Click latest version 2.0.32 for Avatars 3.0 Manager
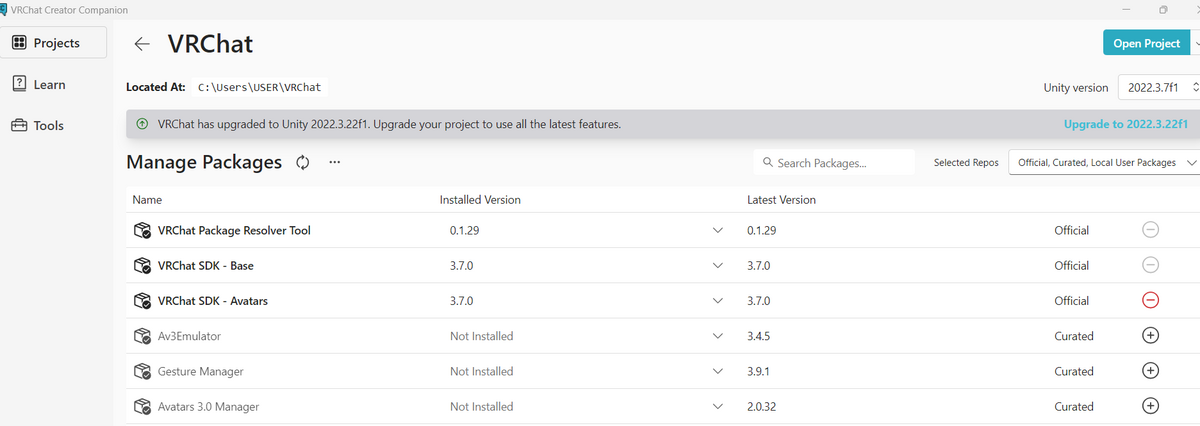This screenshot has width=1200, height=426. point(762,407)
